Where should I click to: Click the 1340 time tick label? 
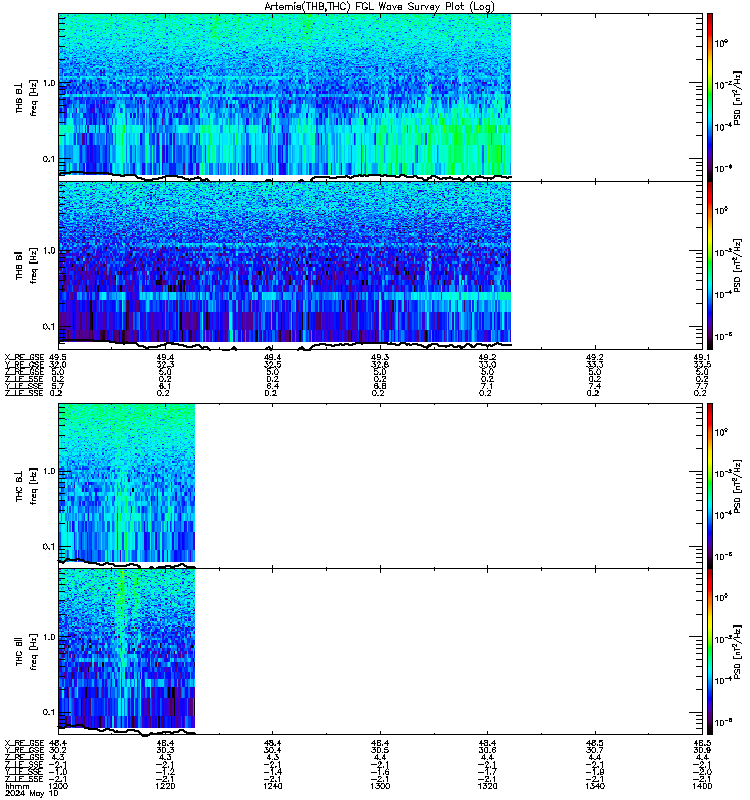[x=595, y=786]
